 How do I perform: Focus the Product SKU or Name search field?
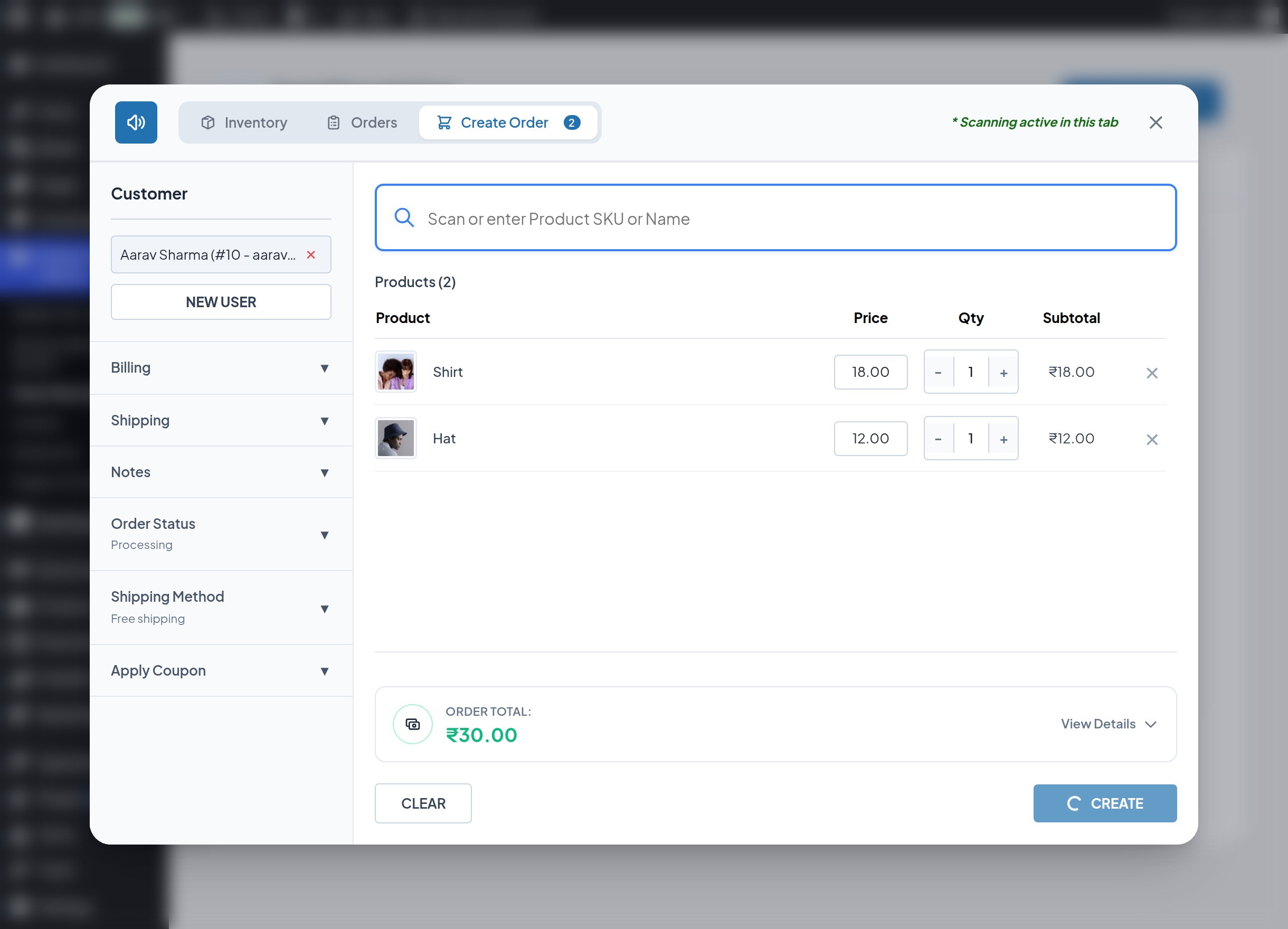(775, 217)
